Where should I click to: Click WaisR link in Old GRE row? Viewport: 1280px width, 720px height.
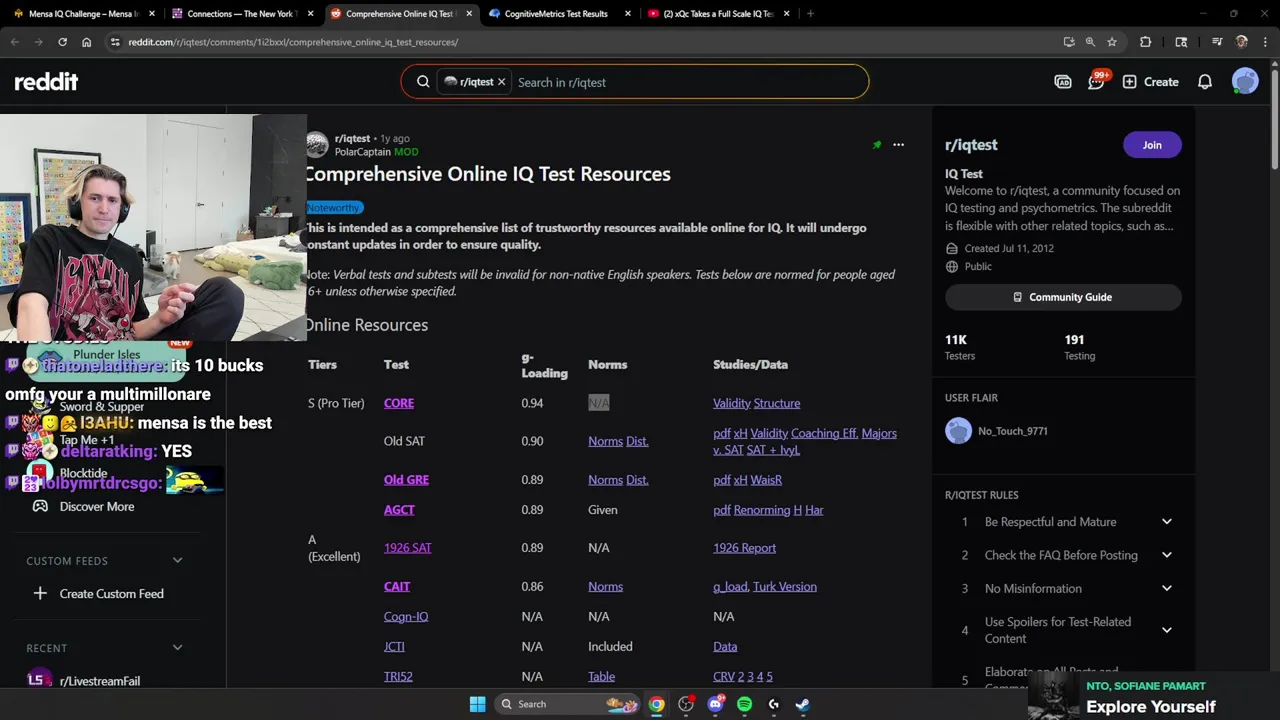point(766,480)
